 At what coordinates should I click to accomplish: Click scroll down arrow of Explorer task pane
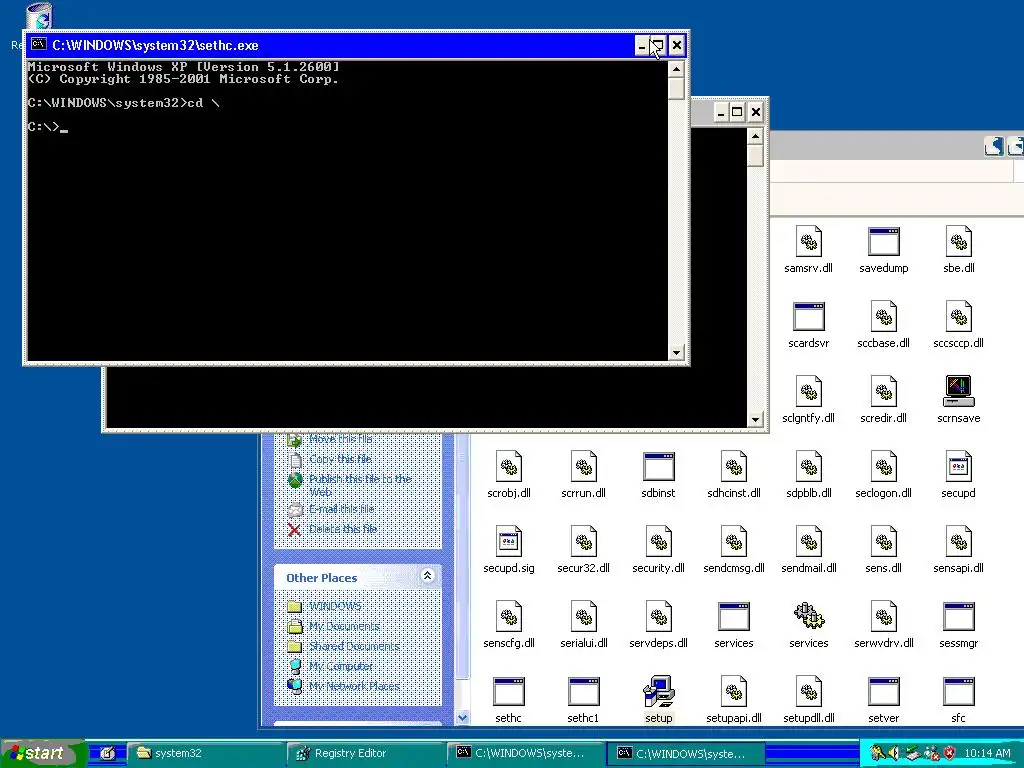[462, 717]
